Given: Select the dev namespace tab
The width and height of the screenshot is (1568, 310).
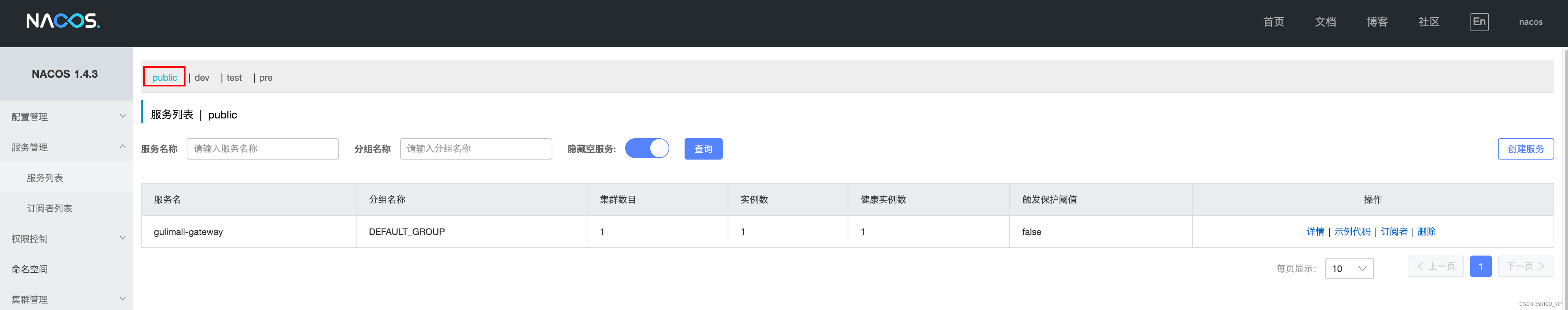Looking at the screenshot, I should [x=202, y=77].
